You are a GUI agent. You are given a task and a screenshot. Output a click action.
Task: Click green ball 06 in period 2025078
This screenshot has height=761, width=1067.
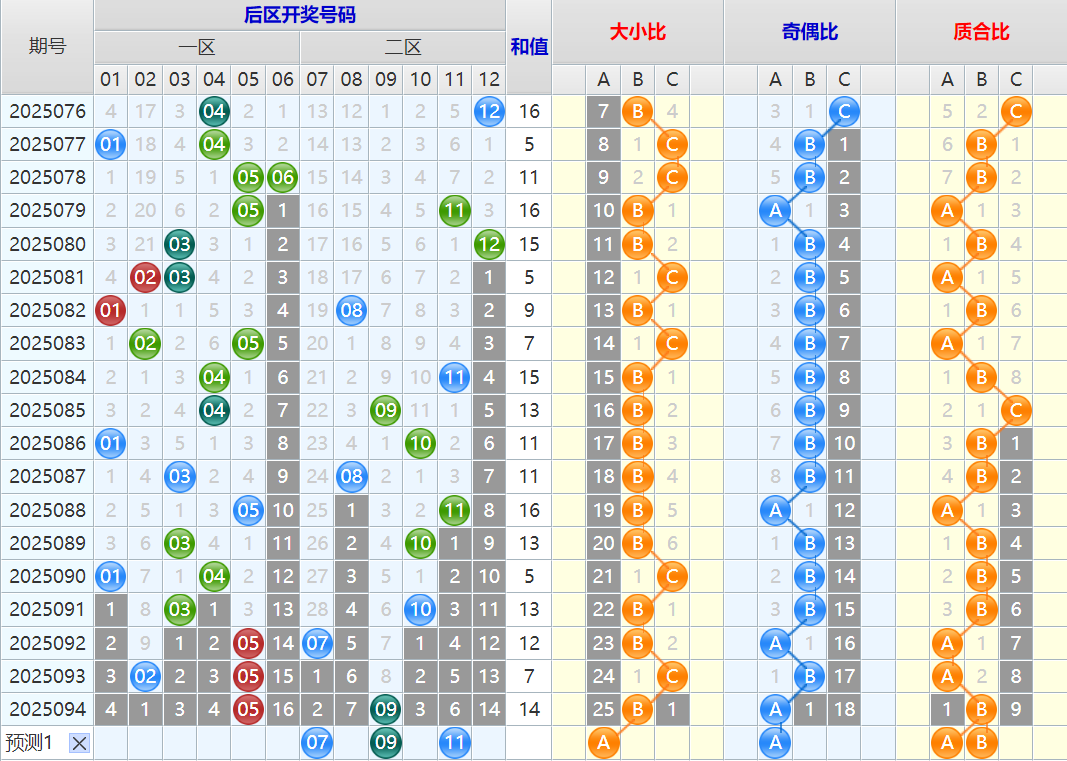(282, 178)
